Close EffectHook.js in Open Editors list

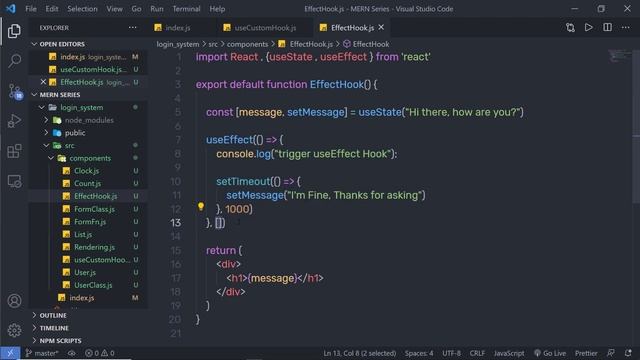pos(43,82)
